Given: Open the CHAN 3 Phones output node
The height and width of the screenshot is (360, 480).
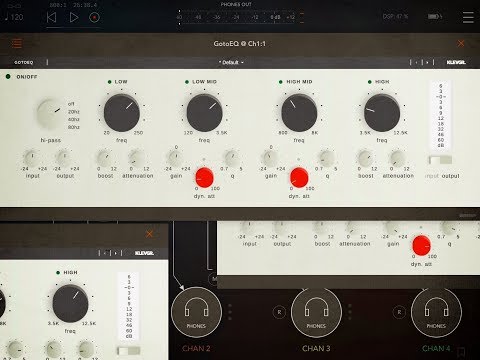Looking at the screenshot, I should click(316, 313).
